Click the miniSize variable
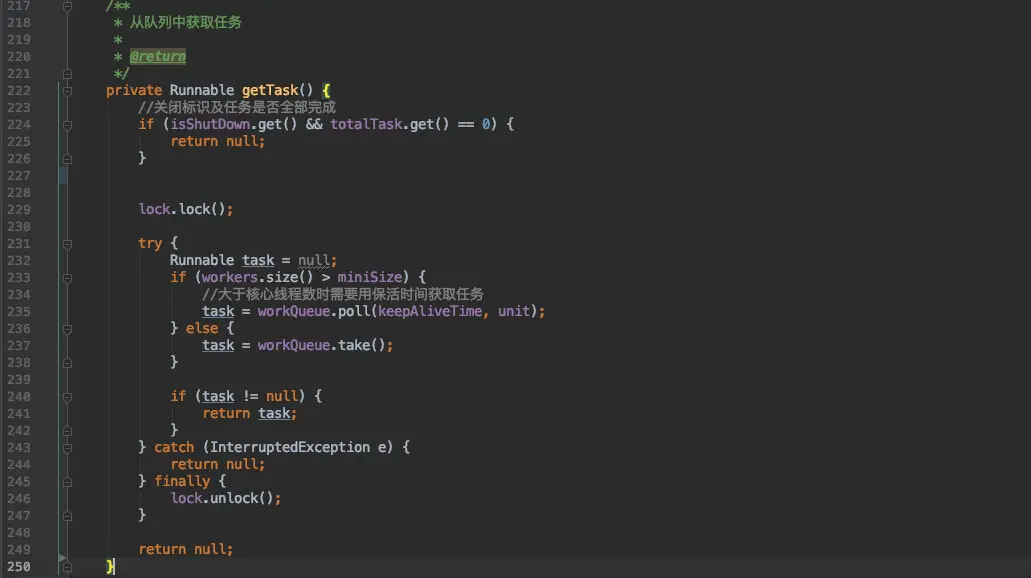Screen dimensions: 1031x578 click(370, 277)
